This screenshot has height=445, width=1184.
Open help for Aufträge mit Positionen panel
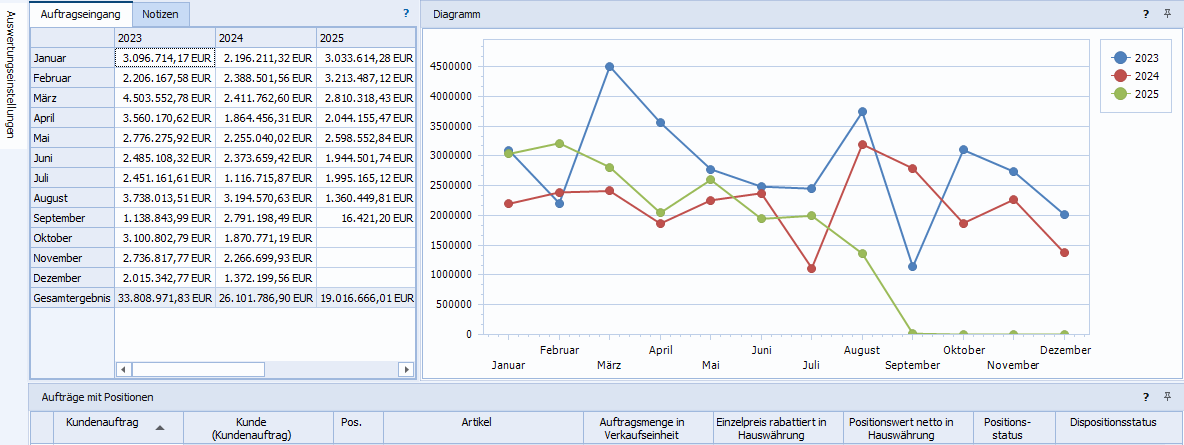(x=1146, y=397)
